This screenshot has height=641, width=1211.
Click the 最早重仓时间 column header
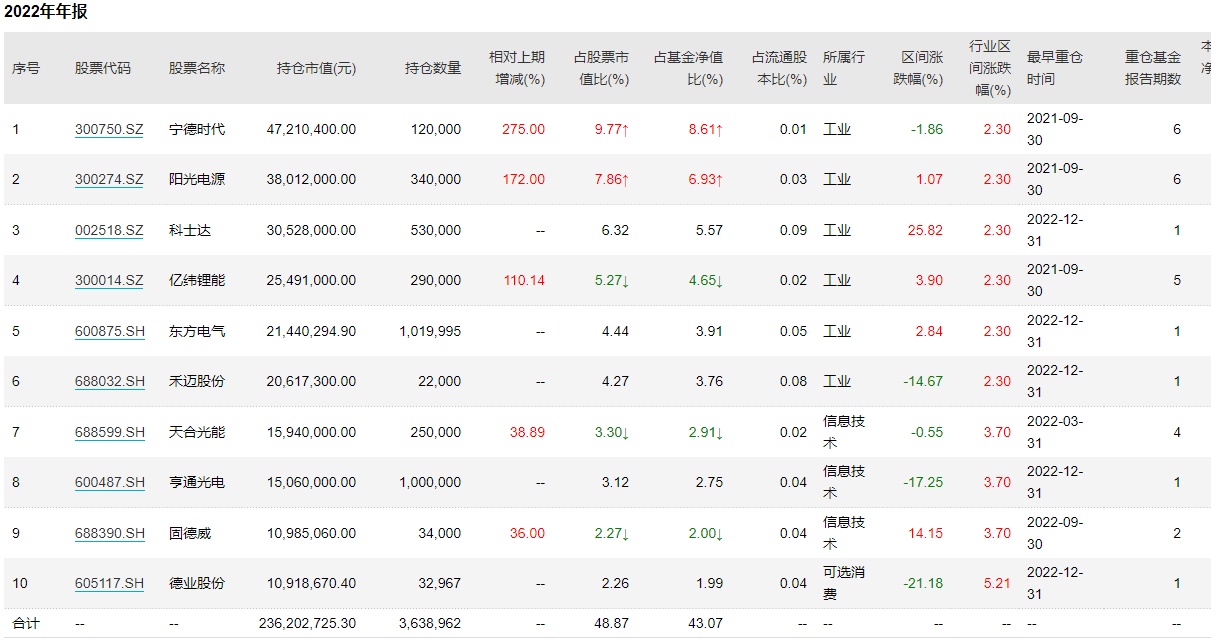coord(1055,68)
